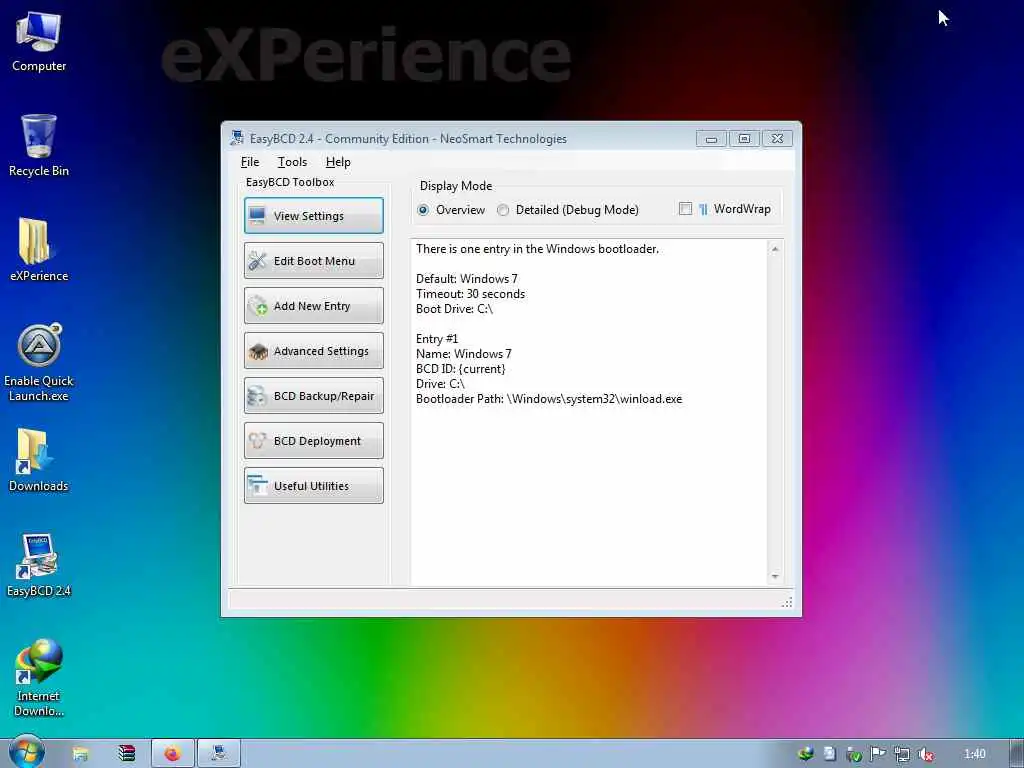Select the Recycle Bin desktop icon
The height and width of the screenshot is (768, 1024).
[39, 145]
